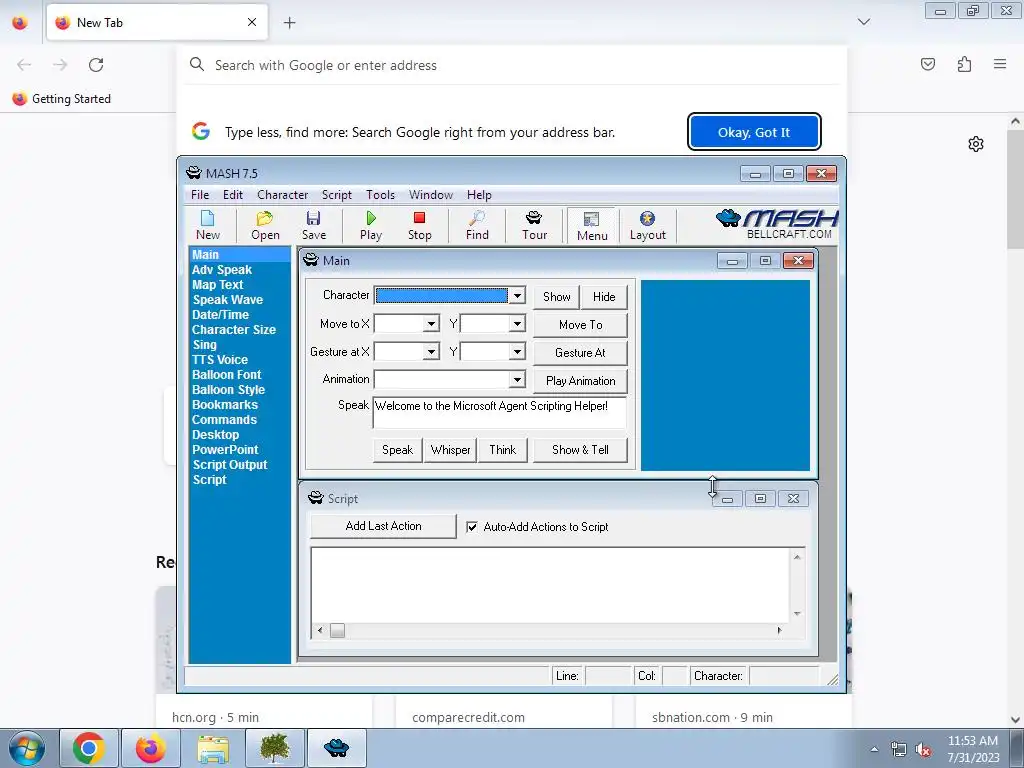Click inside the Speak text field
1024x768 pixels.
click(x=500, y=413)
